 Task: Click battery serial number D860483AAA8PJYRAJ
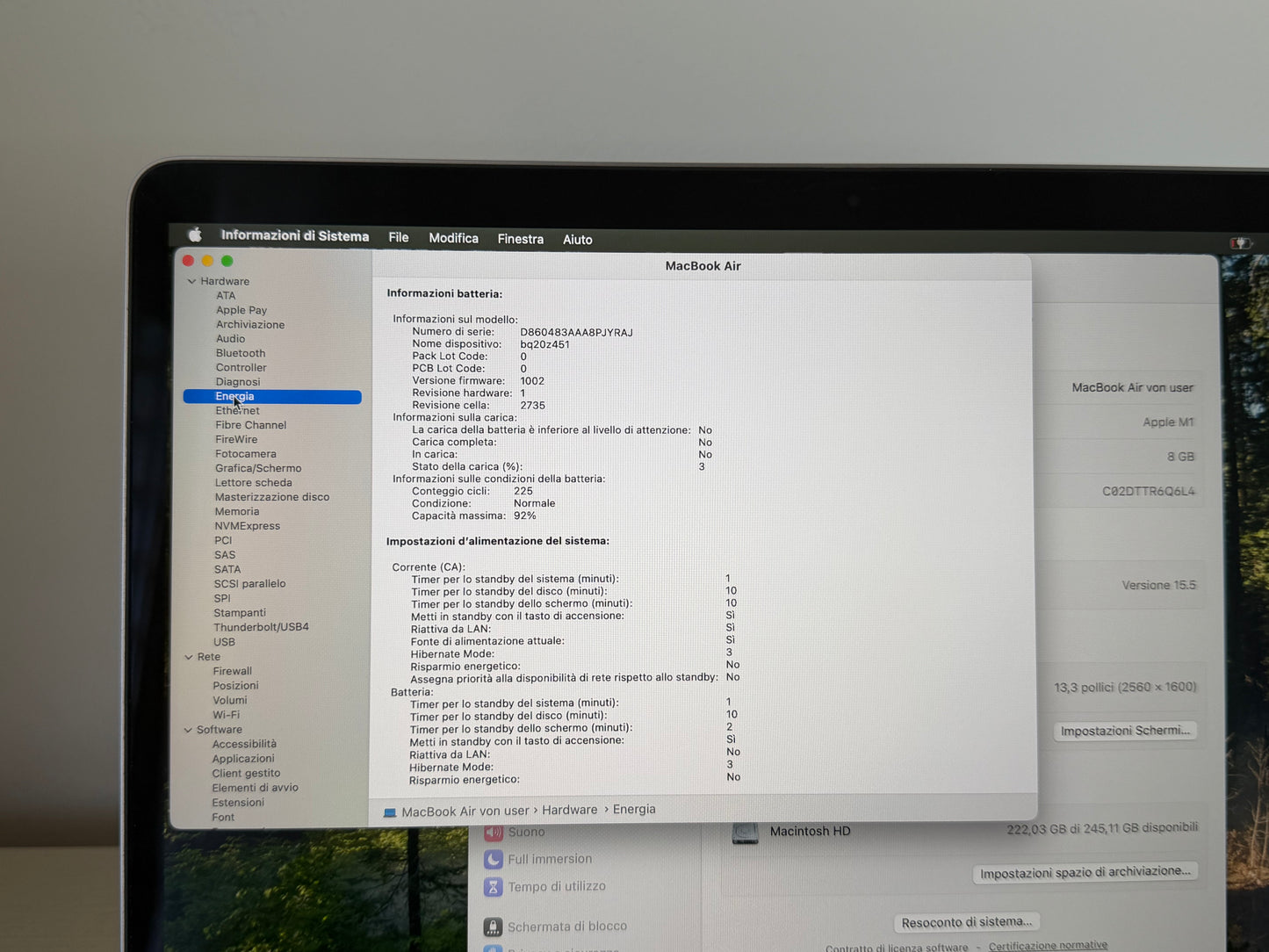pos(576,333)
